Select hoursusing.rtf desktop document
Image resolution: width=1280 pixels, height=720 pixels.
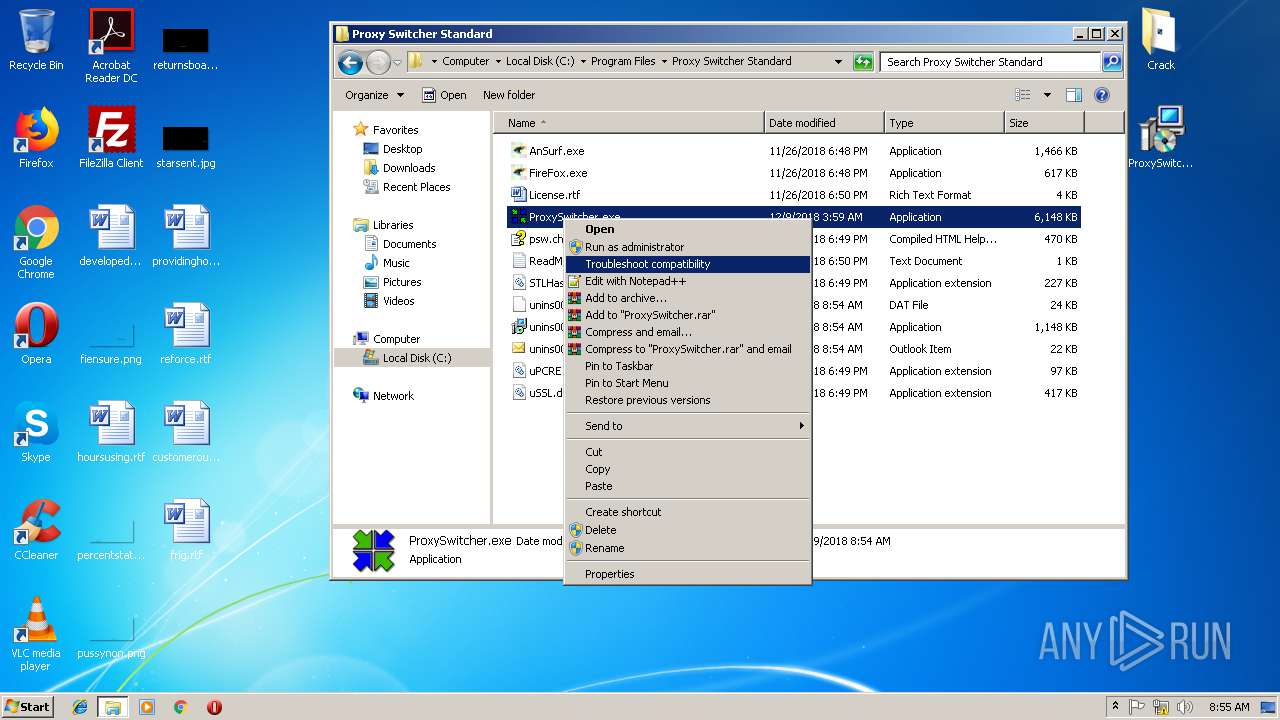(x=111, y=432)
